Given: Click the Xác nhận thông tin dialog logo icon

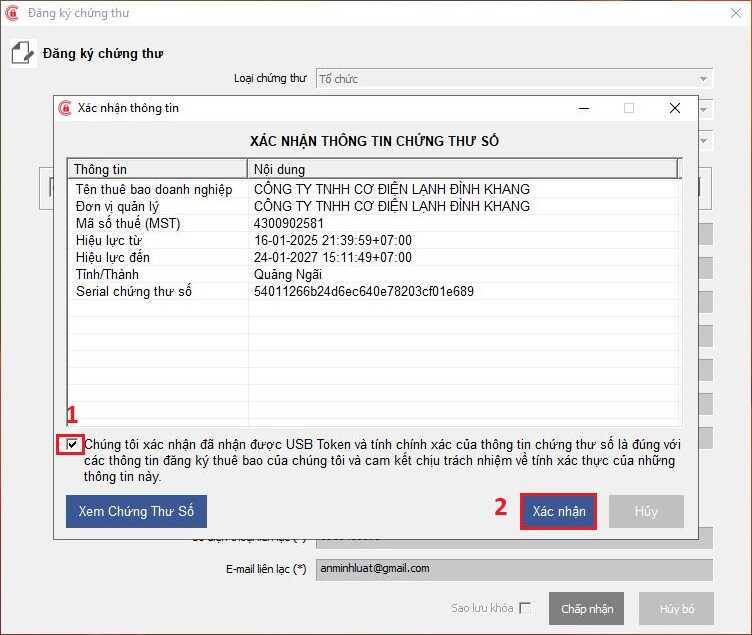Looking at the screenshot, I should [x=65, y=108].
